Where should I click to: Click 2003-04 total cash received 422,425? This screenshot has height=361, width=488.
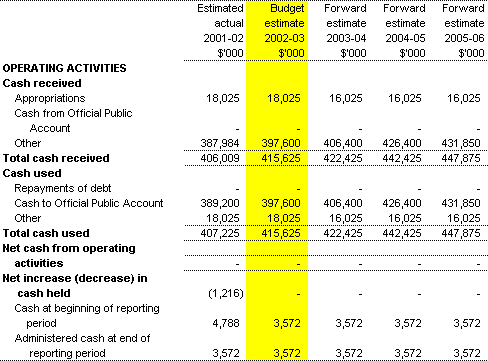[343, 158]
